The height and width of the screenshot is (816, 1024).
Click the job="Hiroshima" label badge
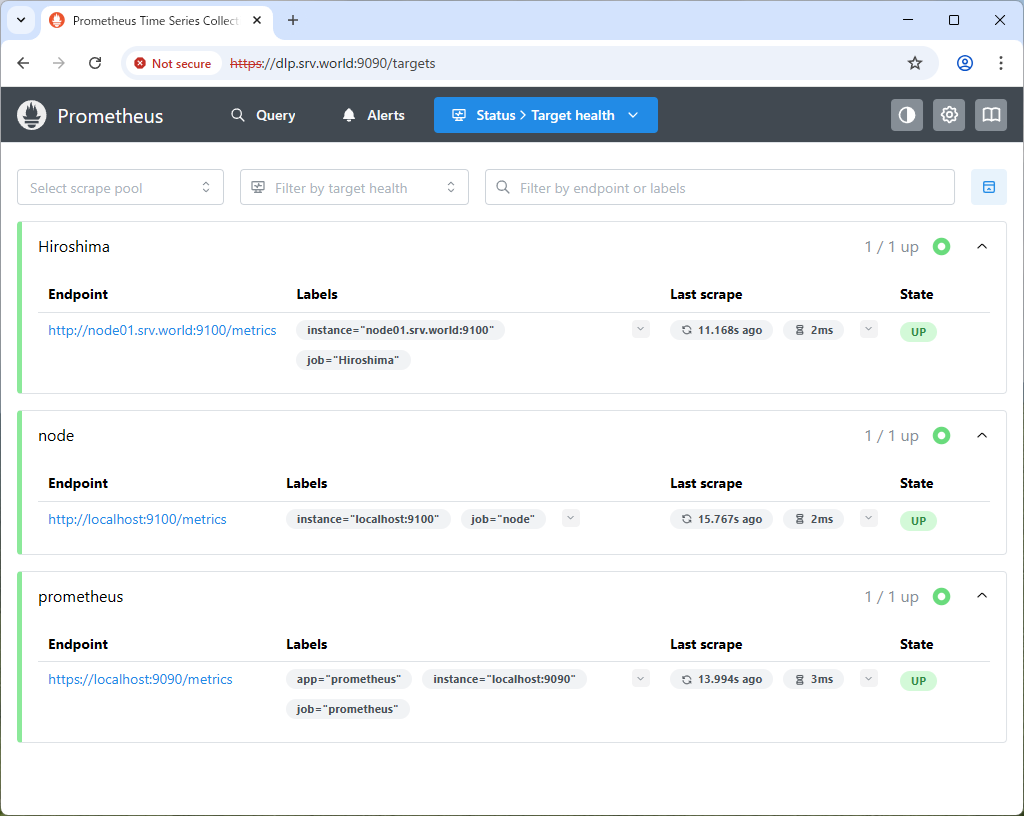click(353, 360)
